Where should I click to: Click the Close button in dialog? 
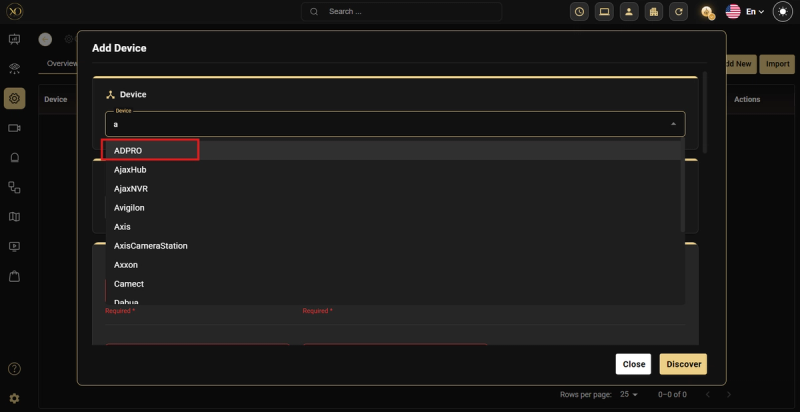pos(633,364)
